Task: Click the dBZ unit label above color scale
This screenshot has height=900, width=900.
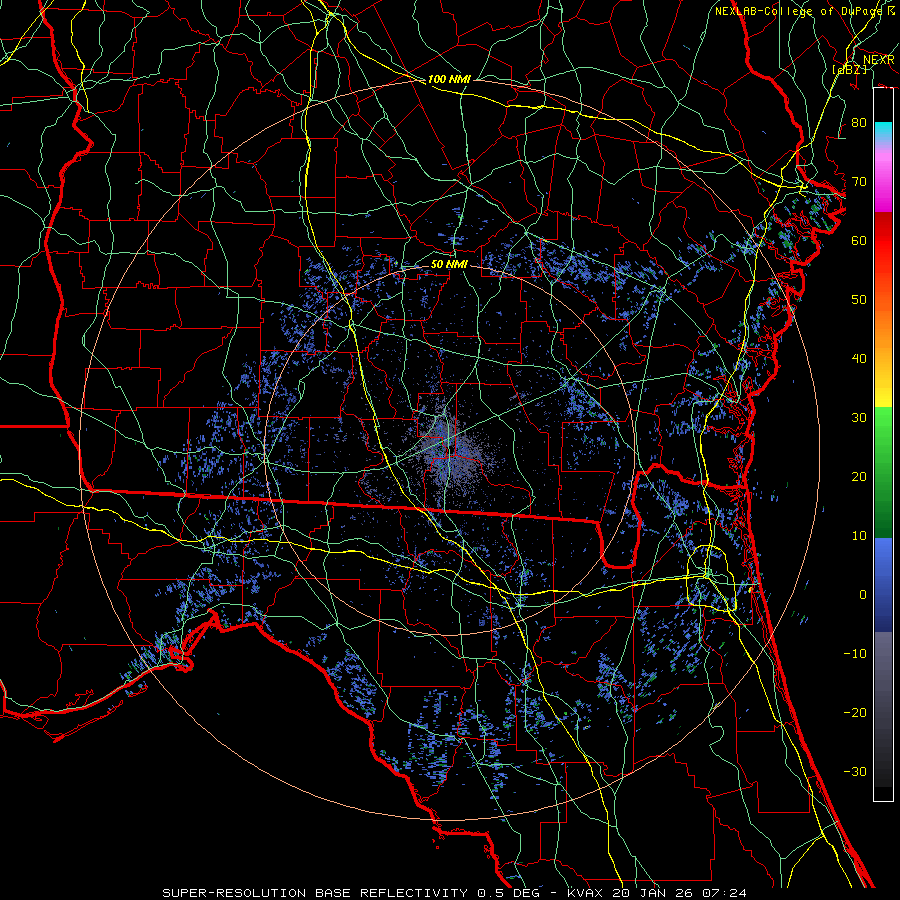Action: click(x=850, y=69)
